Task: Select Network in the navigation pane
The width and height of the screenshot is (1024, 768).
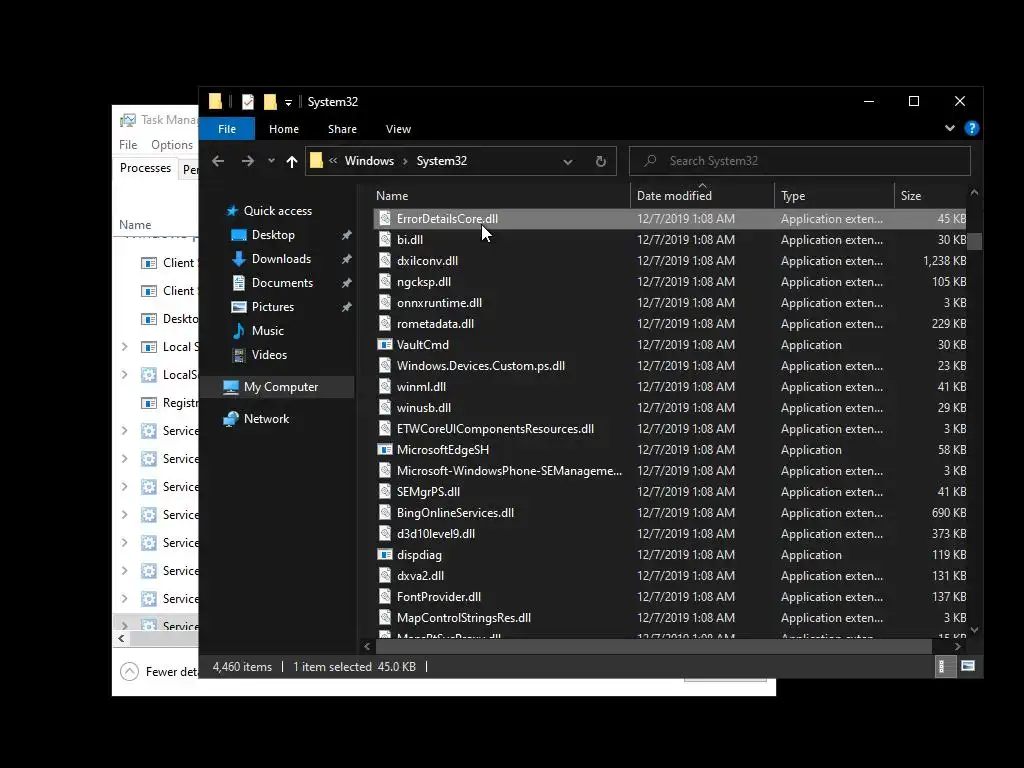Action: [x=266, y=419]
